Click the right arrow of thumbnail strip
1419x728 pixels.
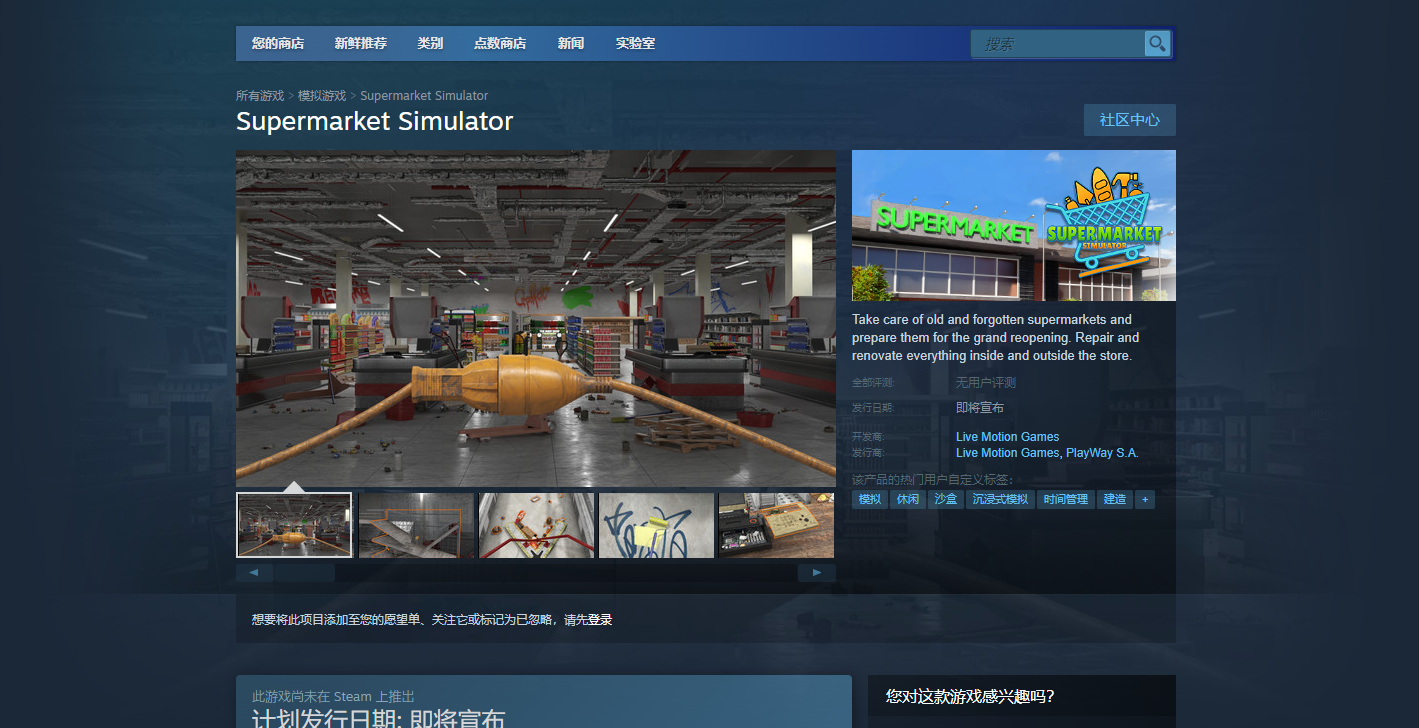817,573
